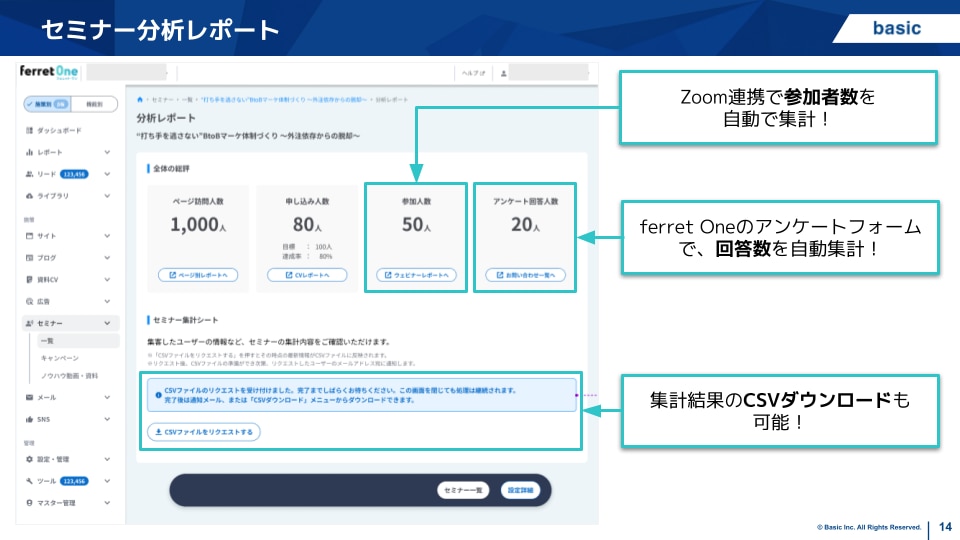The height and width of the screenshot is (540, 960).
Task: Click the メール envelope icon in sidebar
Action: pyautogui.click(x=29, y=397)
